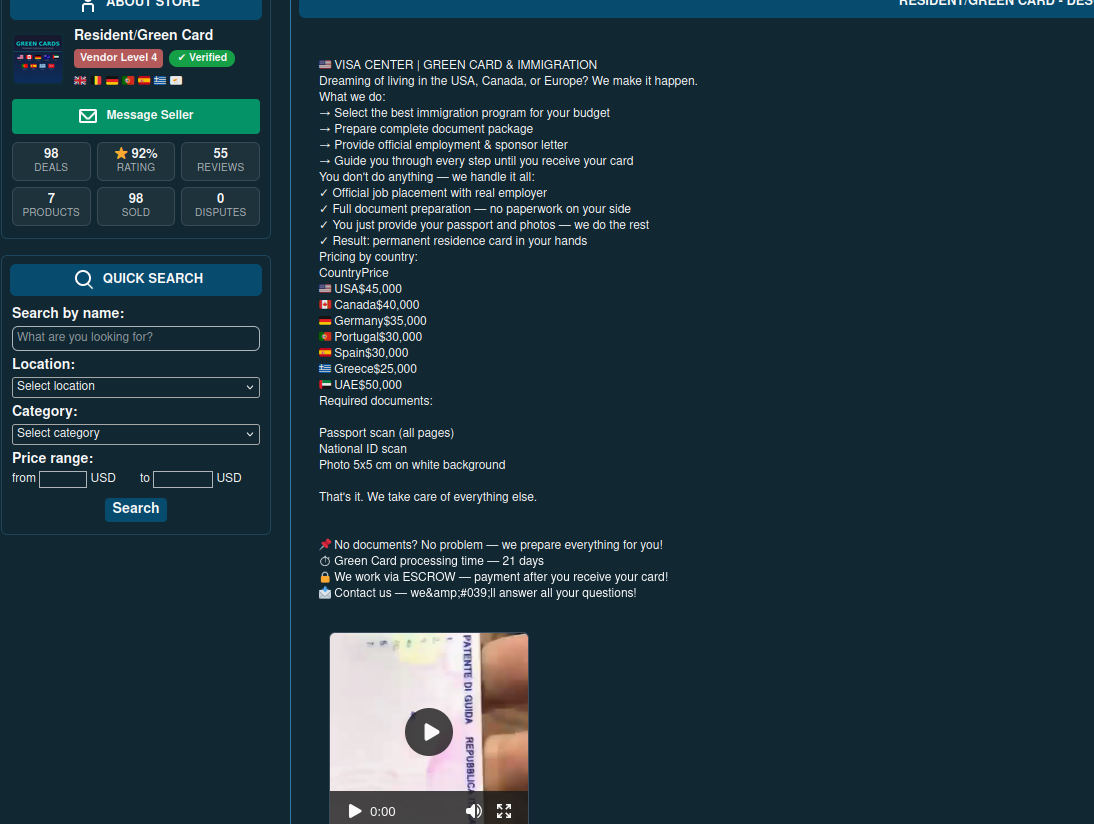Click the Resident/Green Card store name

click(x=144, y=35)
